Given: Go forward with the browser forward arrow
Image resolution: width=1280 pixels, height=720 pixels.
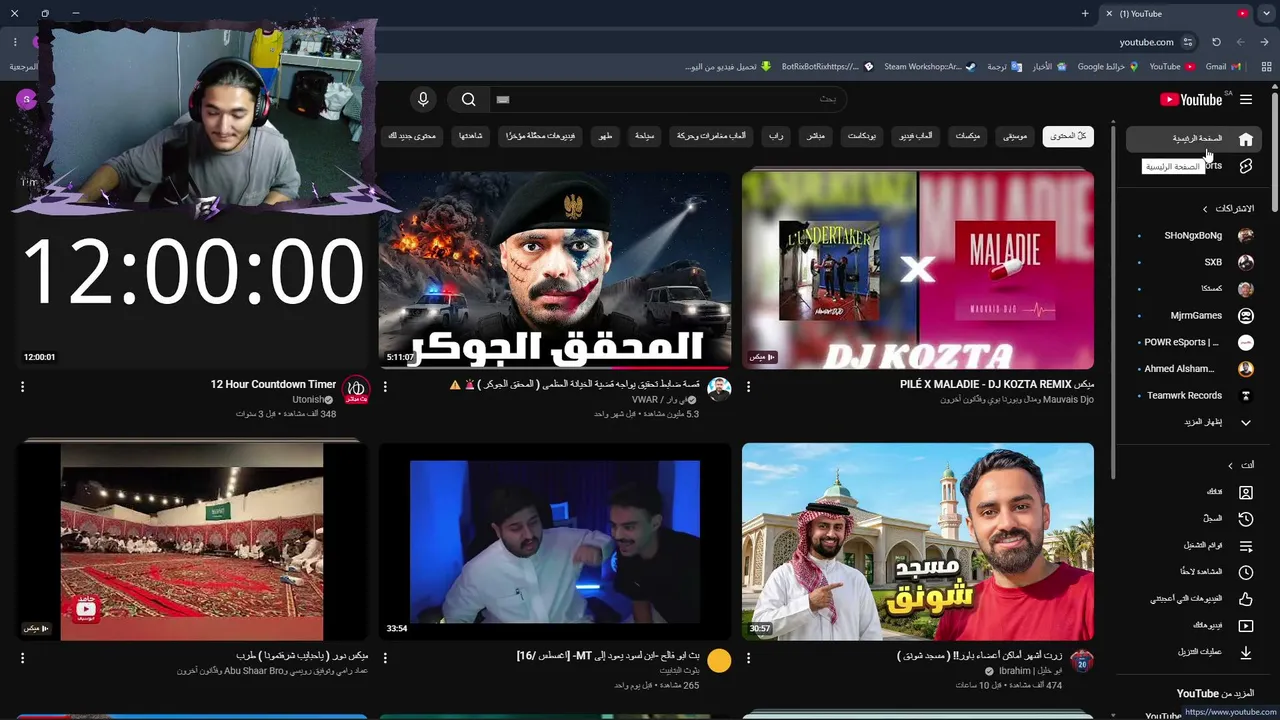Looking at the screenshot, I should (x=1241, y=42).
